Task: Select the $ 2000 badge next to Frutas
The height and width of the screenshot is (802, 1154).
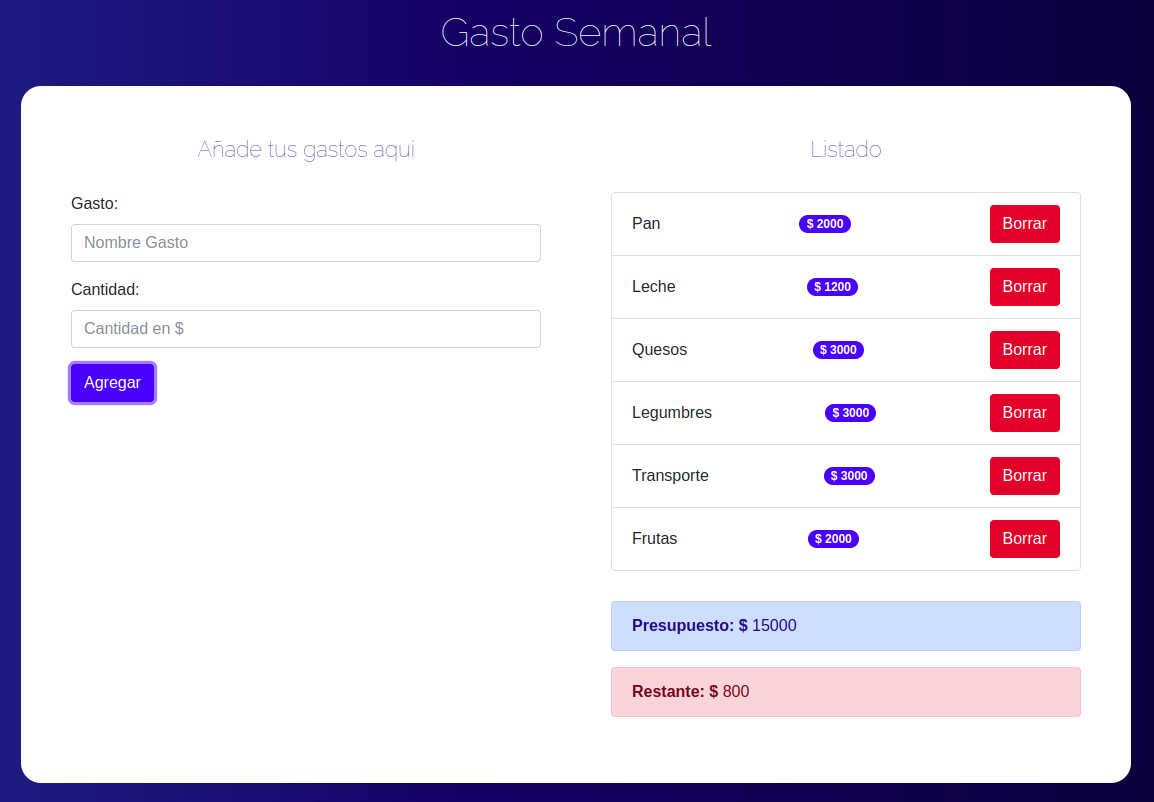Action: coord(833,539)
